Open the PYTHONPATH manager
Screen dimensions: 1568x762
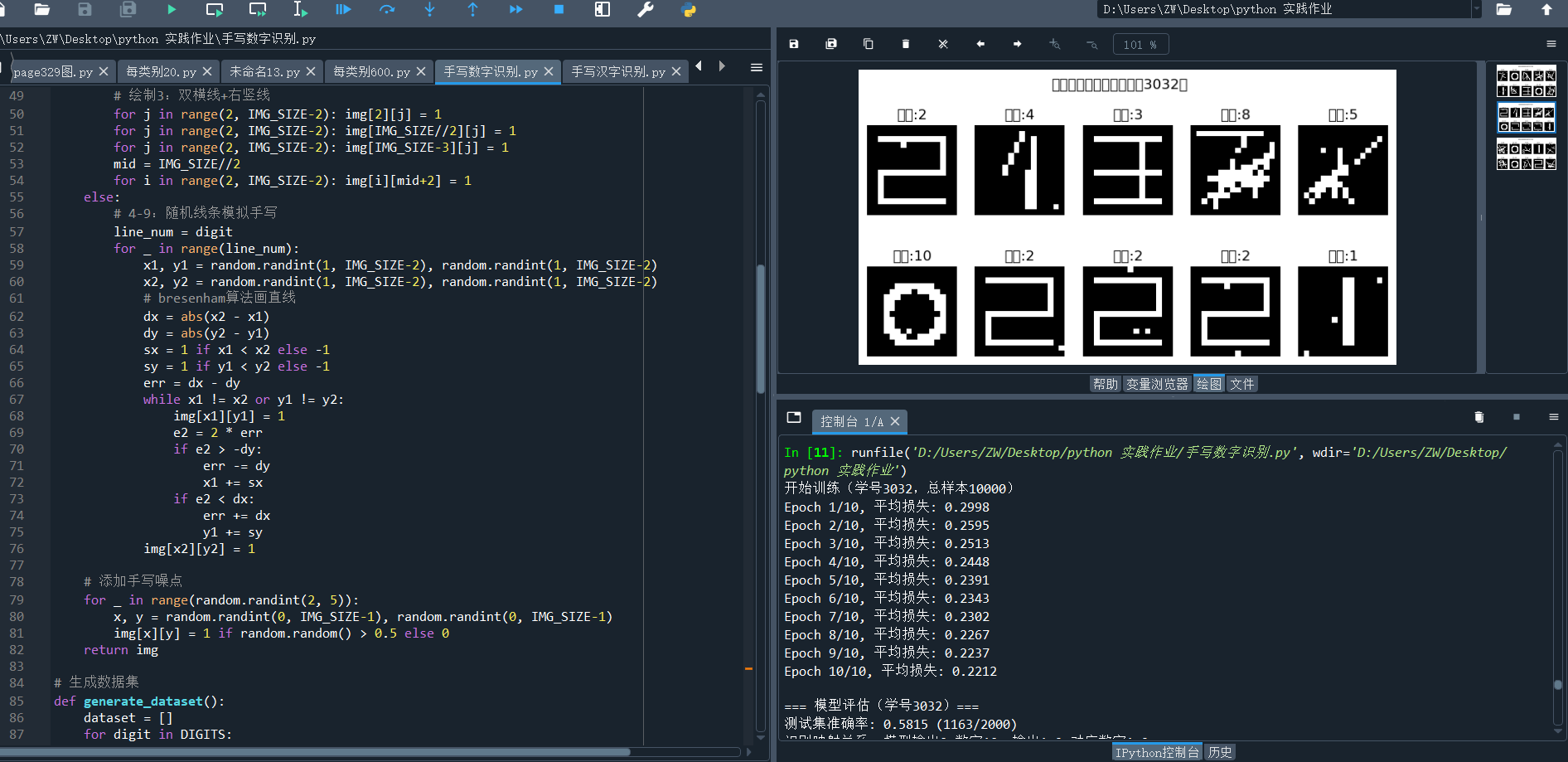click(x=689, y=10)
